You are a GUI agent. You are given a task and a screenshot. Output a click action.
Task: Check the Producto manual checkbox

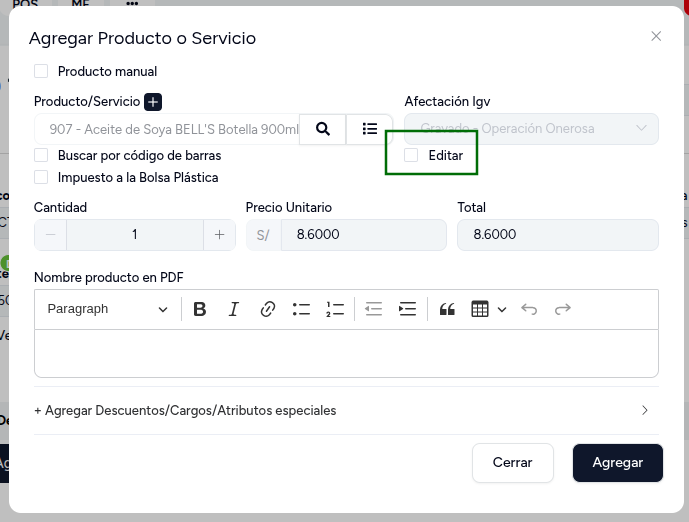tap(41, 71)
